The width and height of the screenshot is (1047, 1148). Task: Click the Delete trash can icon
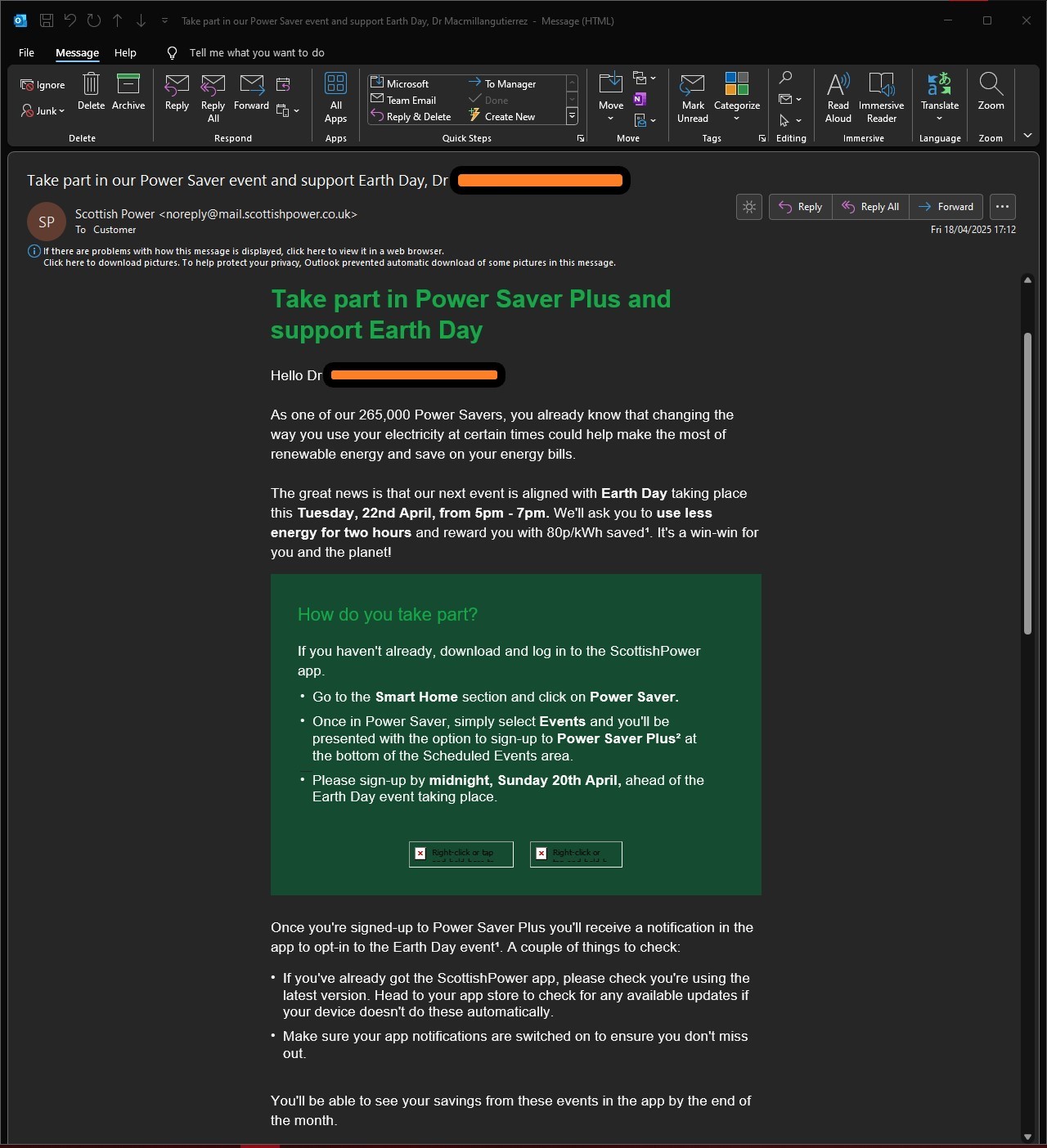[x=91, y=85]
